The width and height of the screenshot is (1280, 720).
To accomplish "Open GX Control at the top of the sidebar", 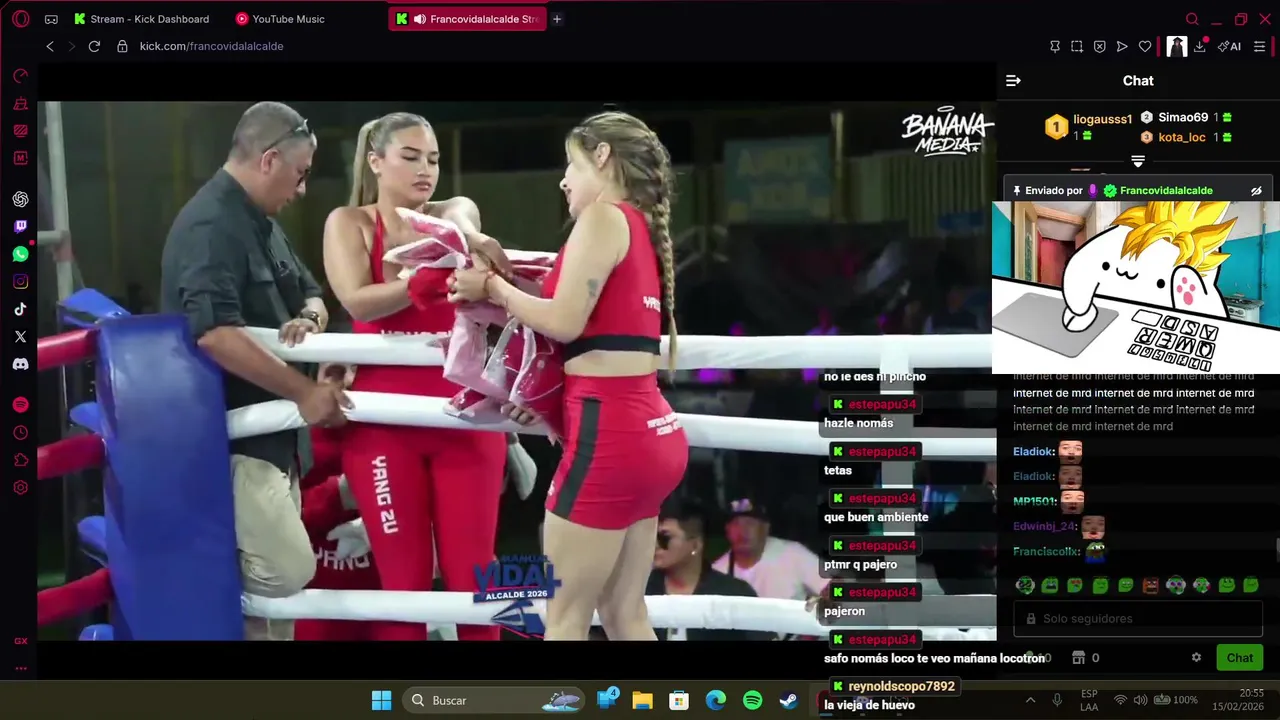I will tap(20, 76).
